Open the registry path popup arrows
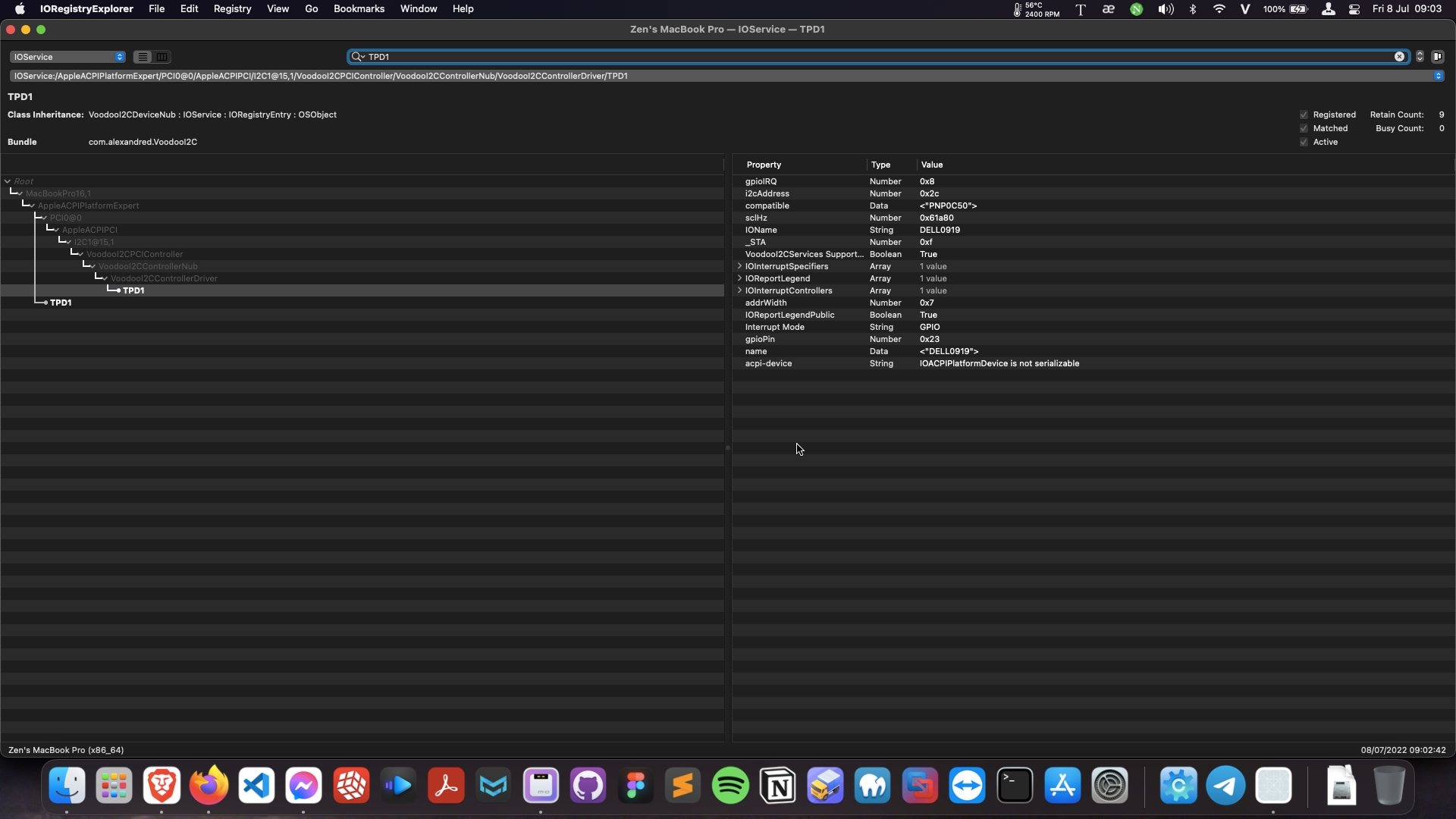 tap(1438, 76)
